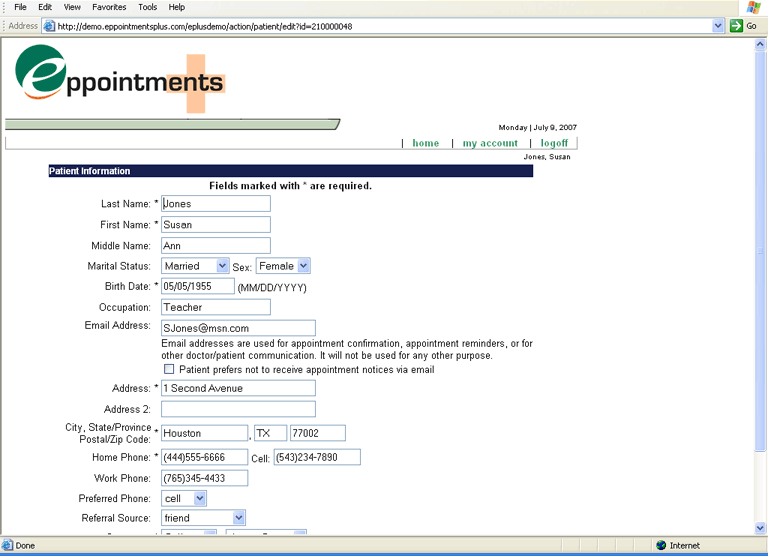768x556 pixels.
Task: Open the Preferred Phone dropdown
Action: point(200,498)
